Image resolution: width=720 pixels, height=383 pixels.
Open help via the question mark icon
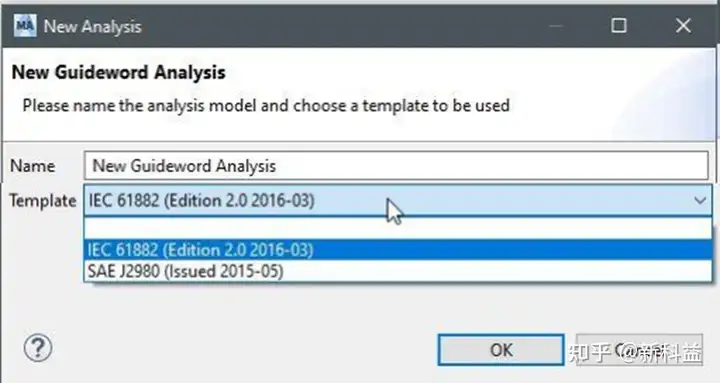(x=38, y=348)
